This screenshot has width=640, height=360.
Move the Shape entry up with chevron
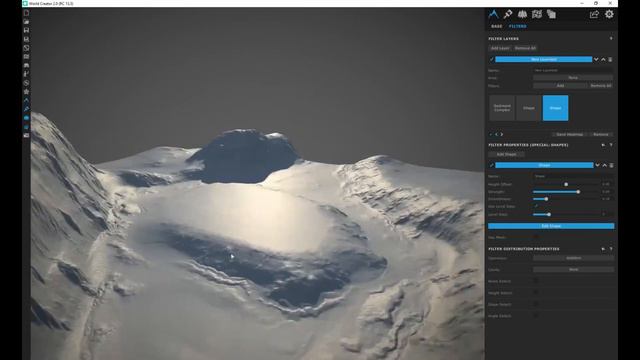(x=604, y=165)
